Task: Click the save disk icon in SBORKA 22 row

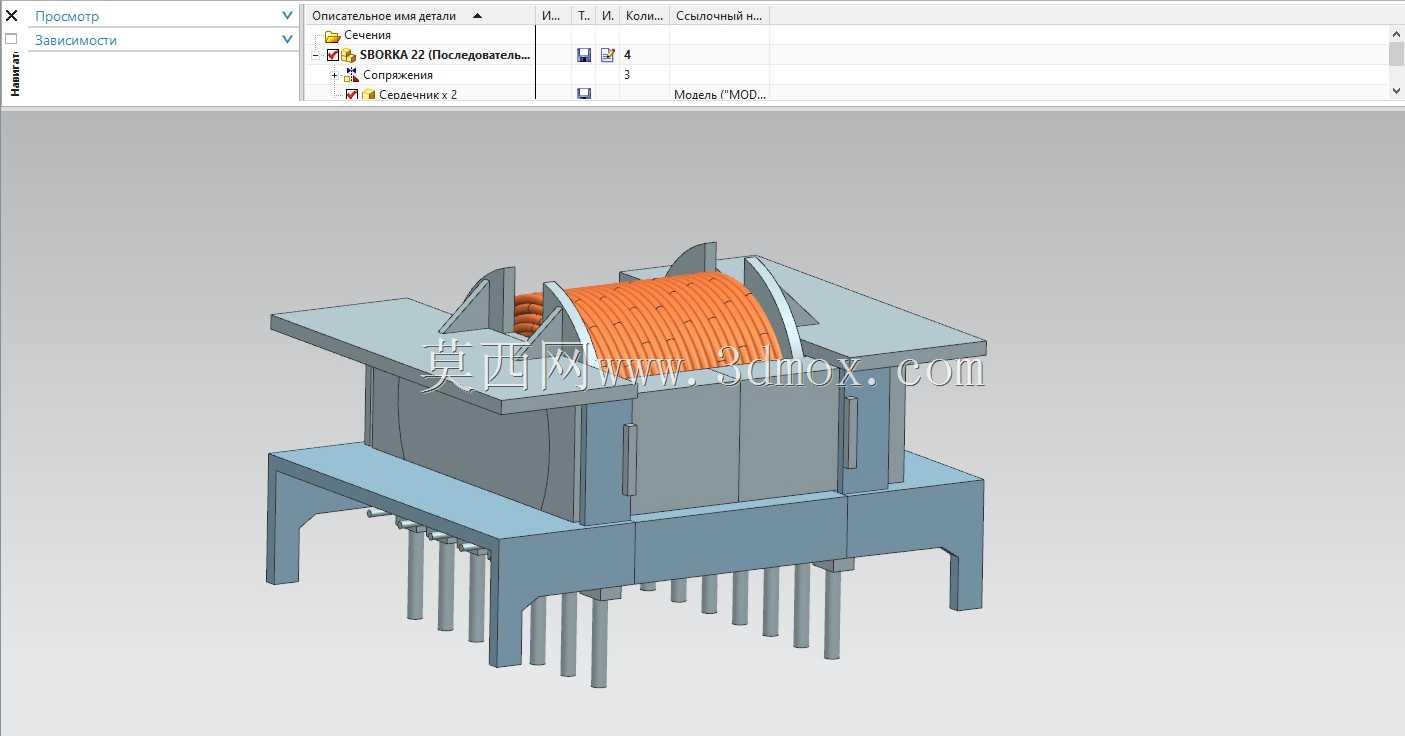Action: pos(584,55)
